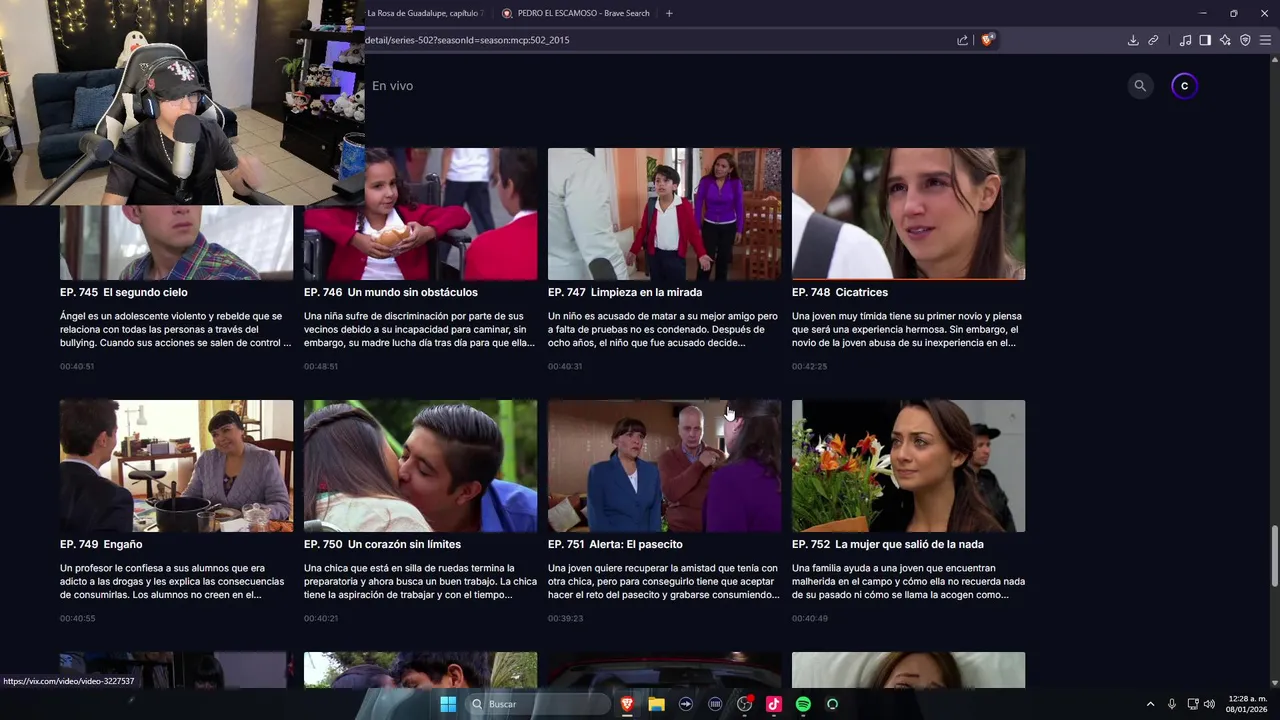Open title EP. 749 Engaño
This screenshot has width=1280, height=720.
click(101, 544)
